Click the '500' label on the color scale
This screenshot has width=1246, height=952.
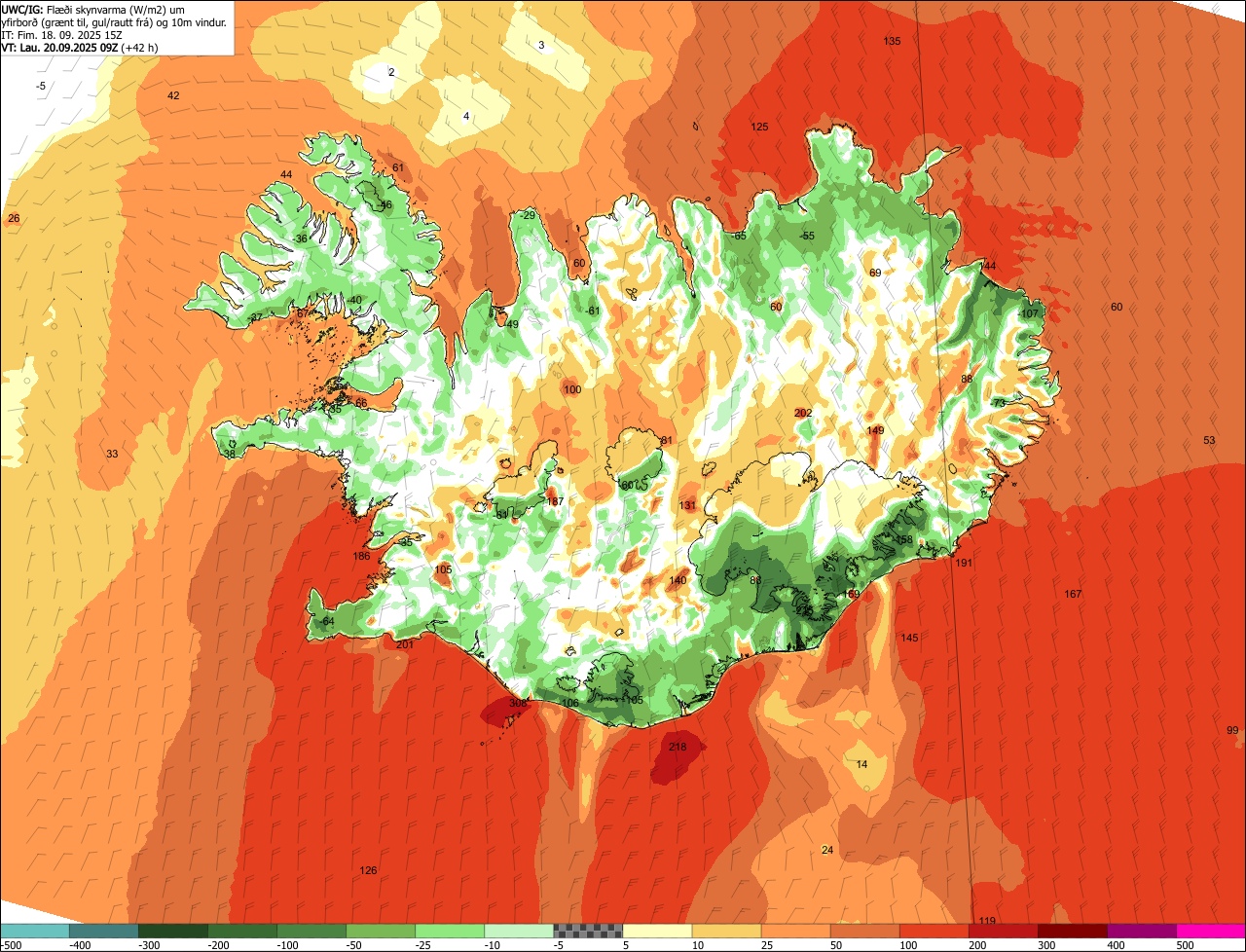[1185, 945]
